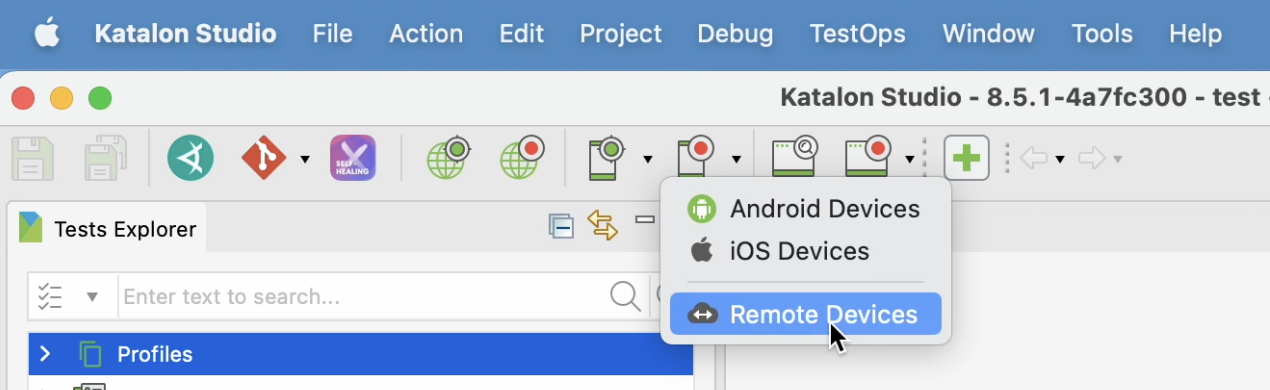Open the Help menu
The width and height of the screenshot is (1270, 390).
(1195, 33)
